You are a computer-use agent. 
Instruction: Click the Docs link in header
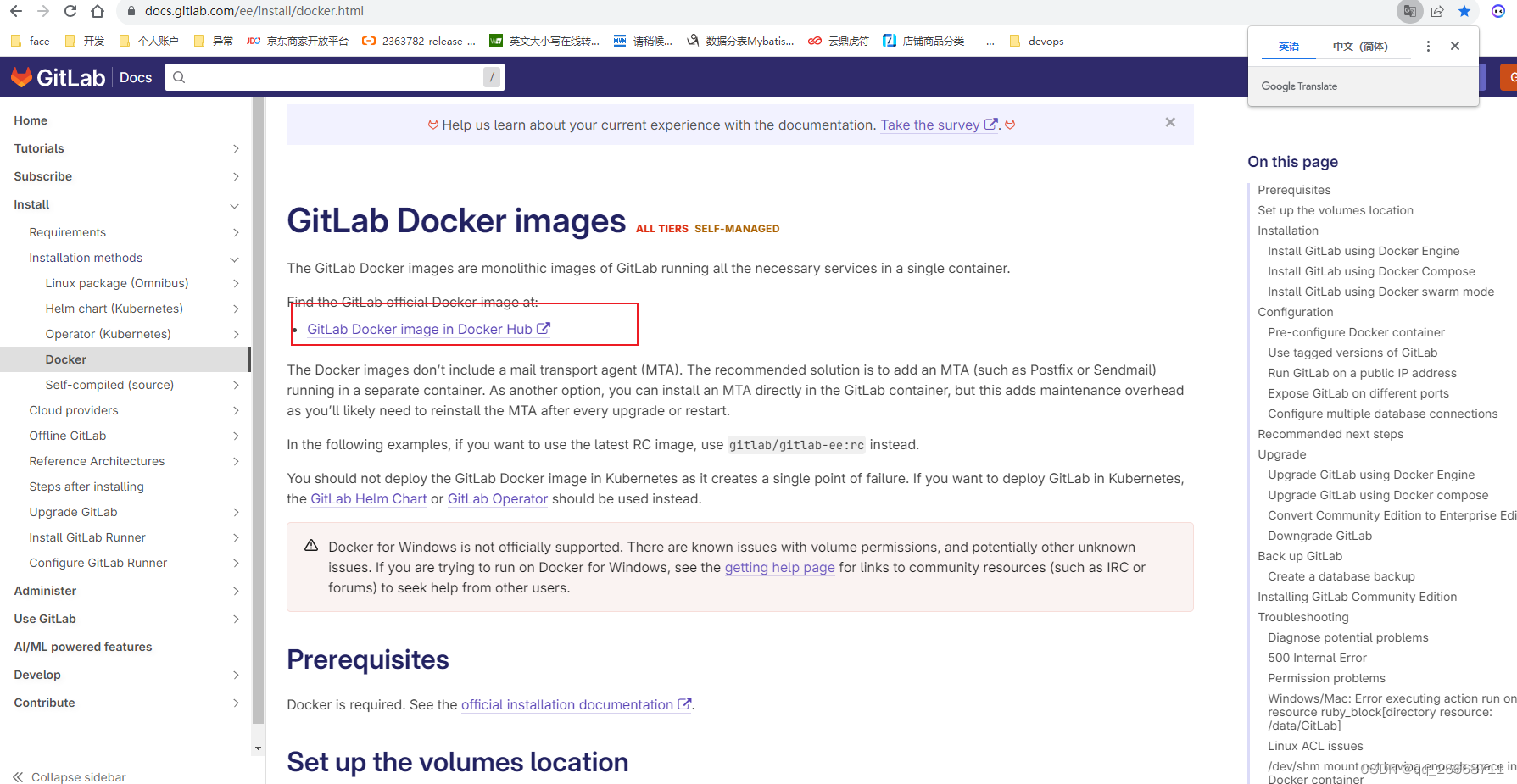point(136,77)
